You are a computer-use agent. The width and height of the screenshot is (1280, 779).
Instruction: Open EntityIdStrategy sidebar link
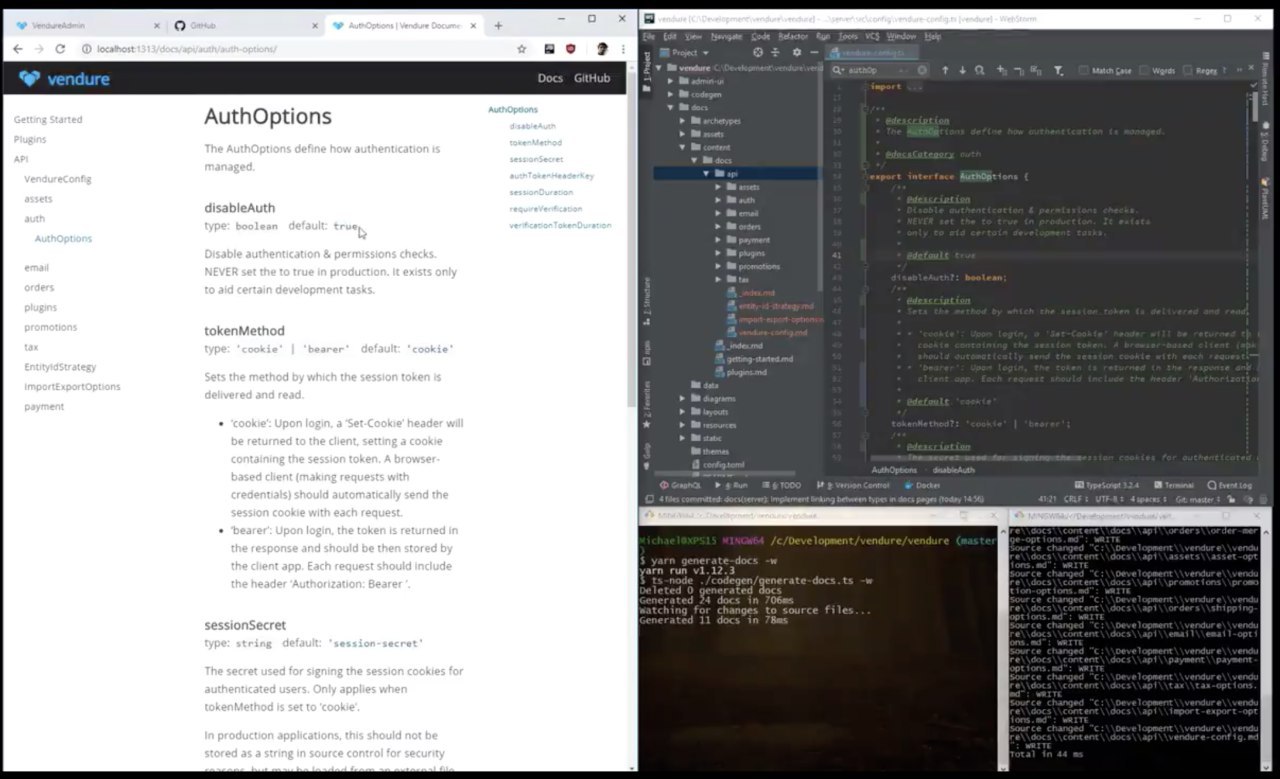[60, 367]
